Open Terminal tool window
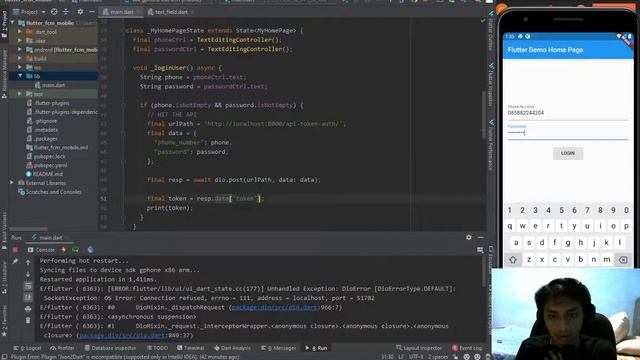The width and height of the screenshot is (640, 360). tap(191, 348)
